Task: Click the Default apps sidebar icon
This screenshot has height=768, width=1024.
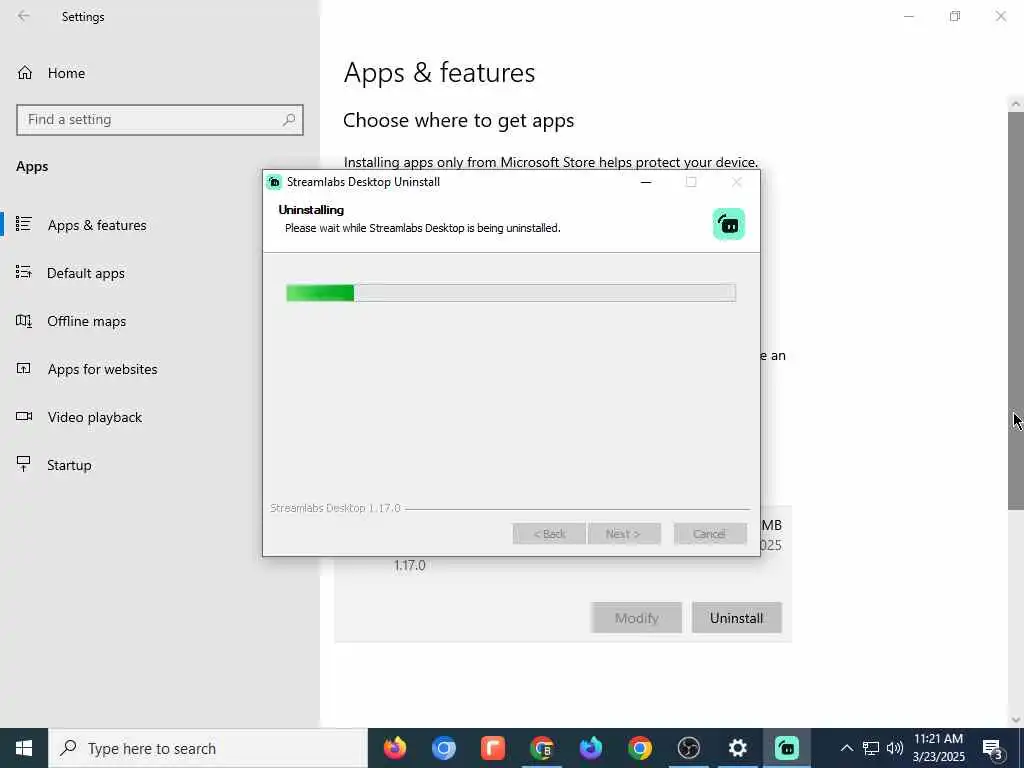Action: click(x=24, y=272)
